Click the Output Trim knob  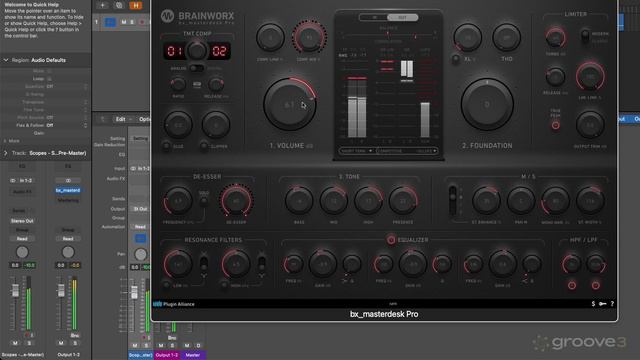(x=590, y=125)
